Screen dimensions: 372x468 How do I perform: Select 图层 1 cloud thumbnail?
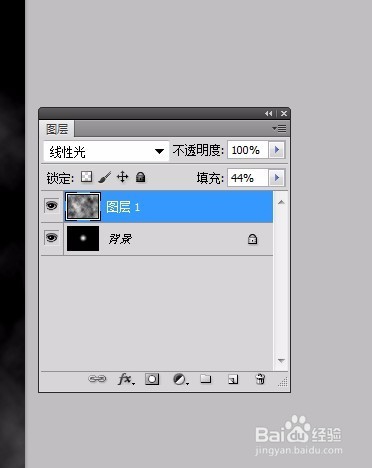(83, 207)
